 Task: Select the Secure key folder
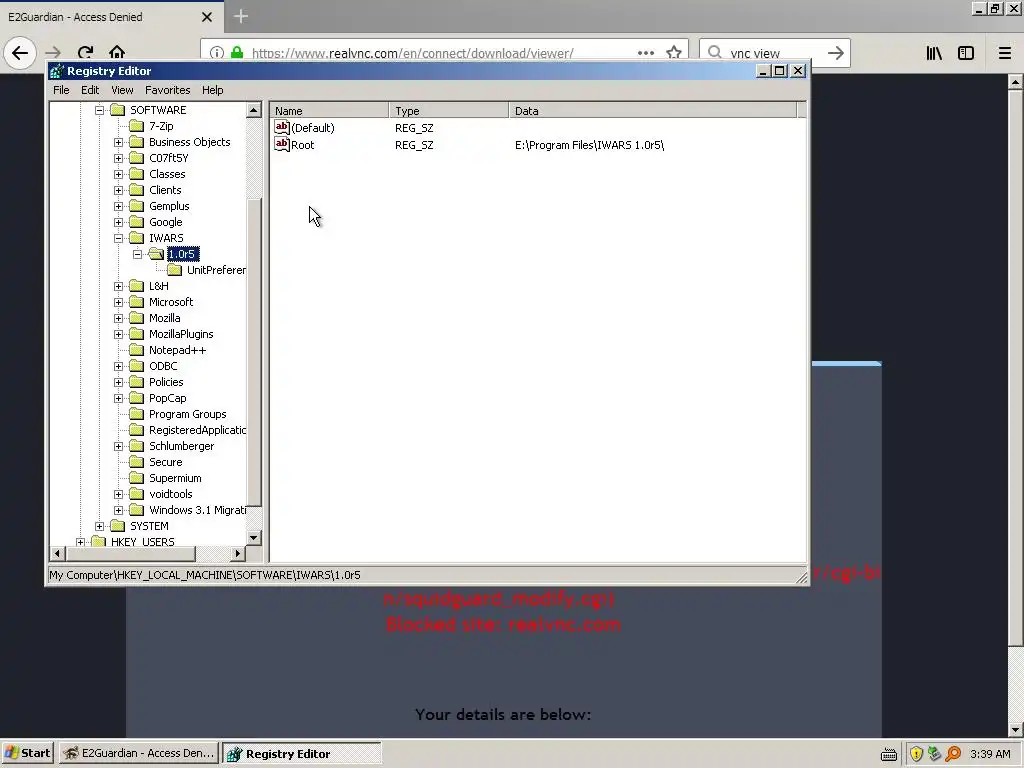pos(165,462)
